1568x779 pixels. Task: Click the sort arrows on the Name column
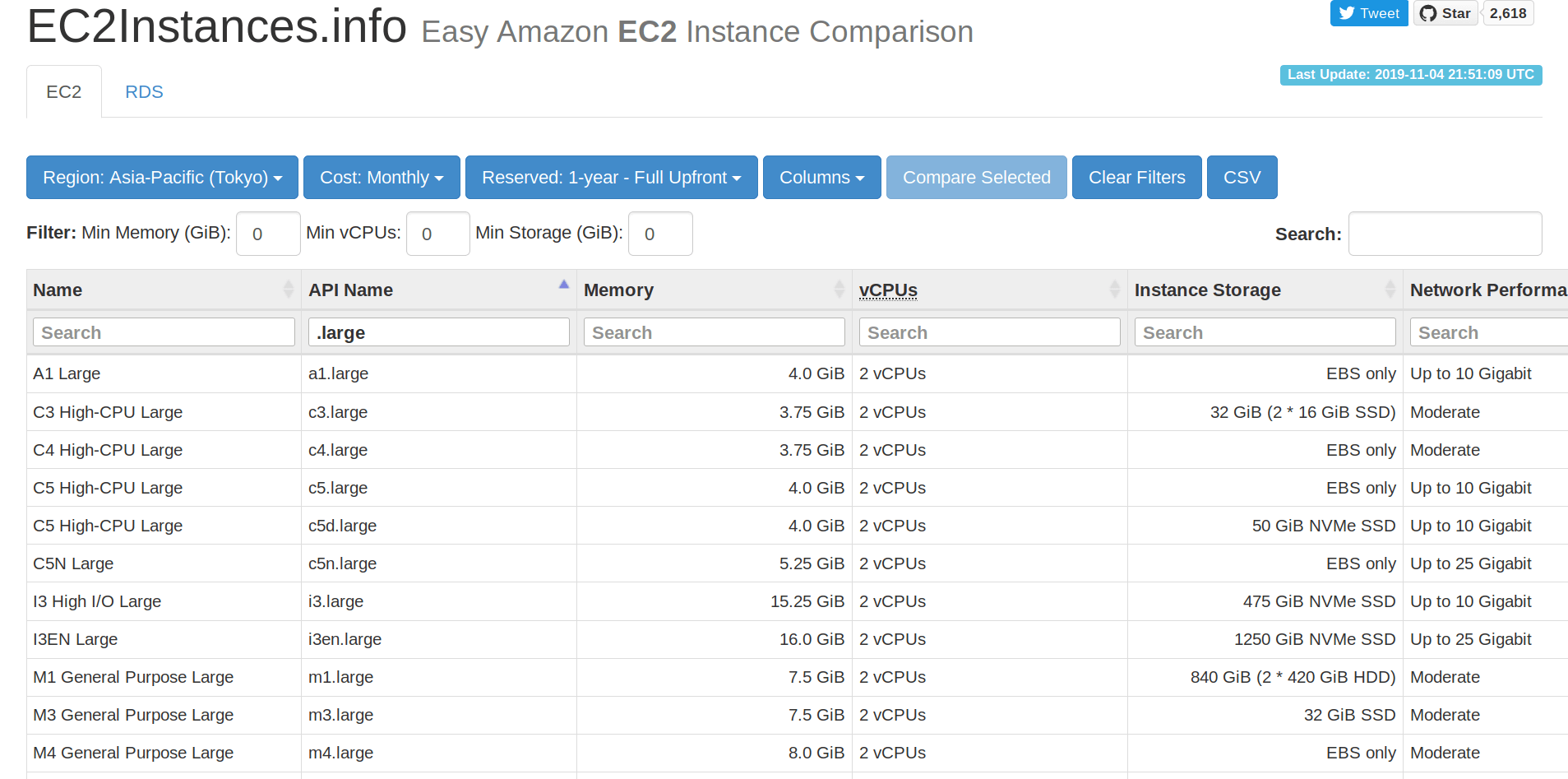click(x=289, y=289)
